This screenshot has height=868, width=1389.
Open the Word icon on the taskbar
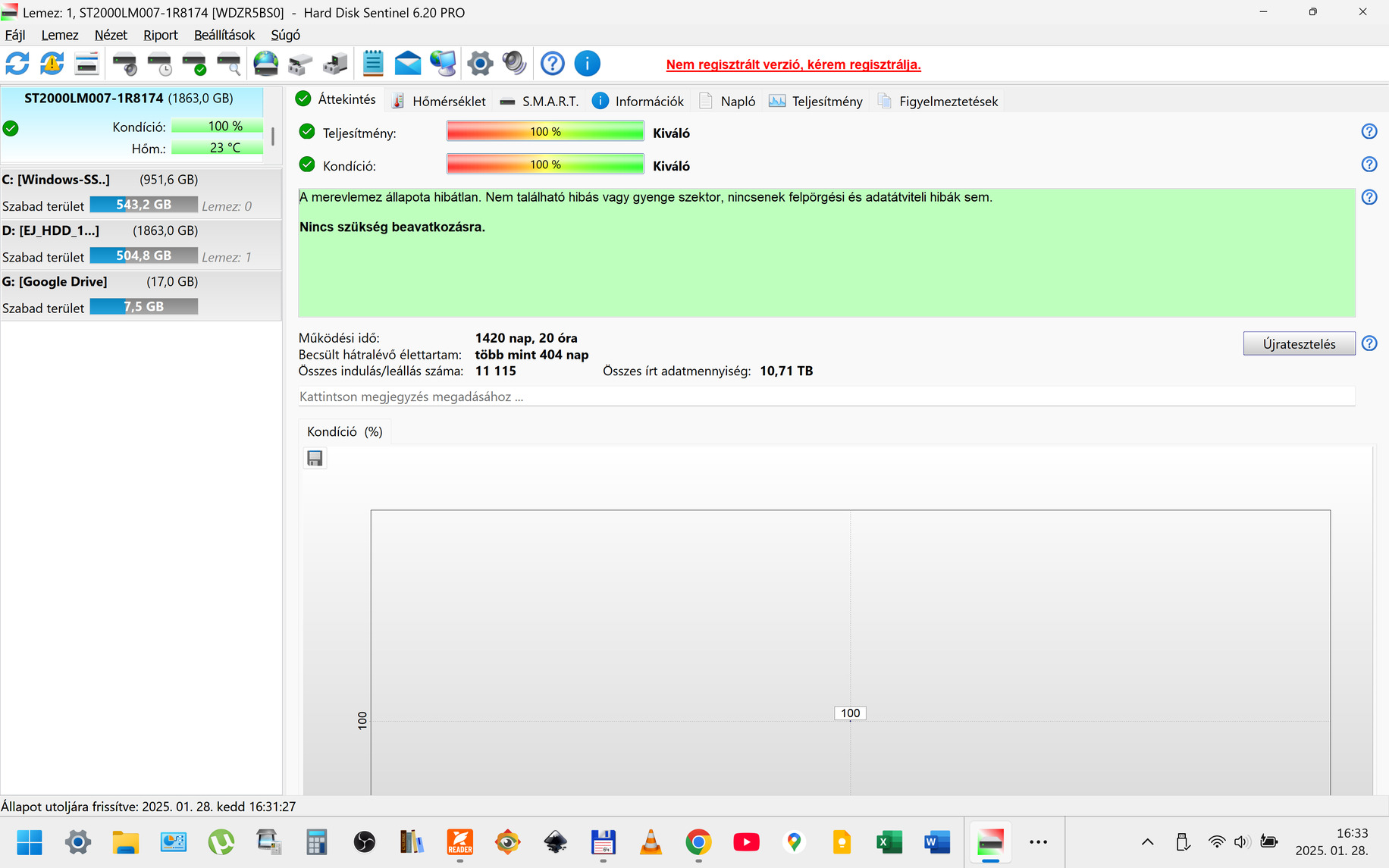pyautogui.click(x=937, y=842)
